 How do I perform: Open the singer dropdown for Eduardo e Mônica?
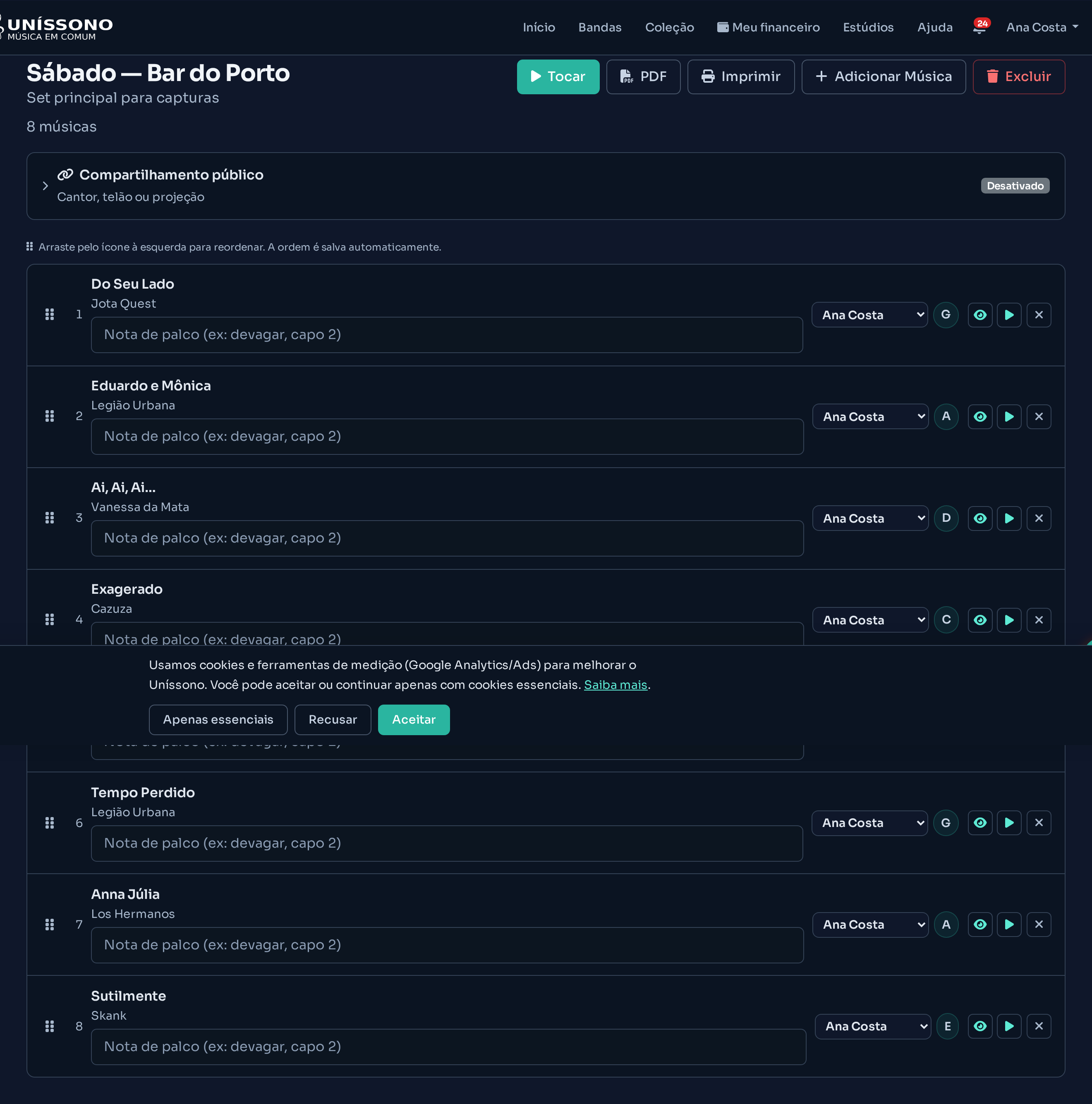click(x=870, y=416)
